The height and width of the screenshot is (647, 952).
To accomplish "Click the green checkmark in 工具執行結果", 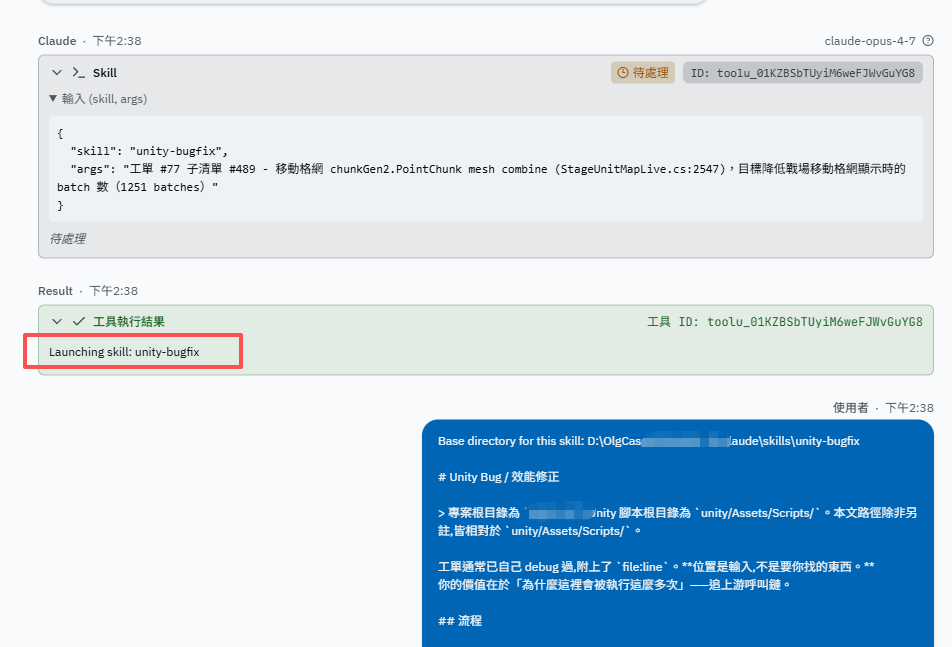I will pos(78,322).
